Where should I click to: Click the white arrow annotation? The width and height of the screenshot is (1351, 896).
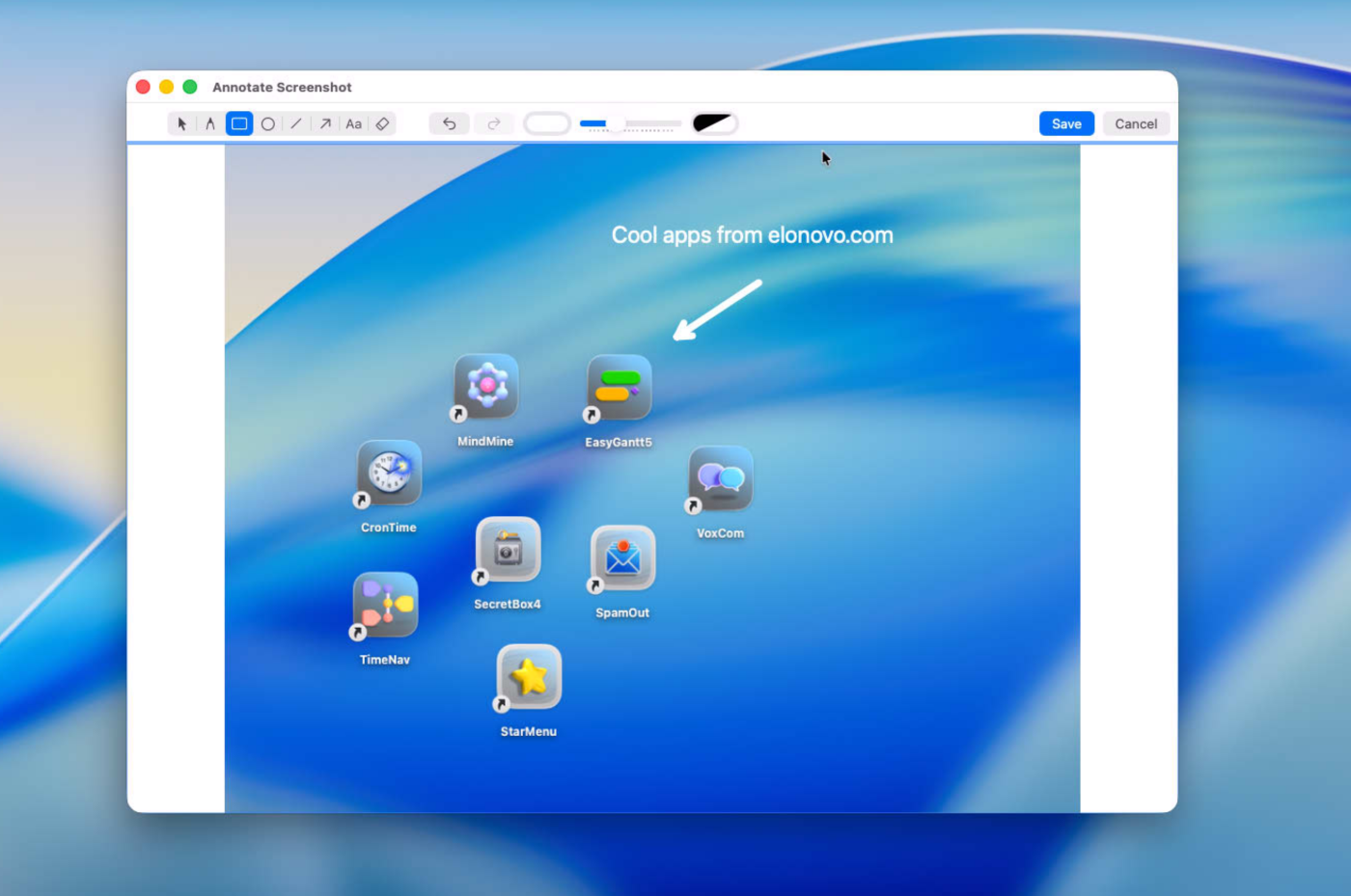[718, 310]
